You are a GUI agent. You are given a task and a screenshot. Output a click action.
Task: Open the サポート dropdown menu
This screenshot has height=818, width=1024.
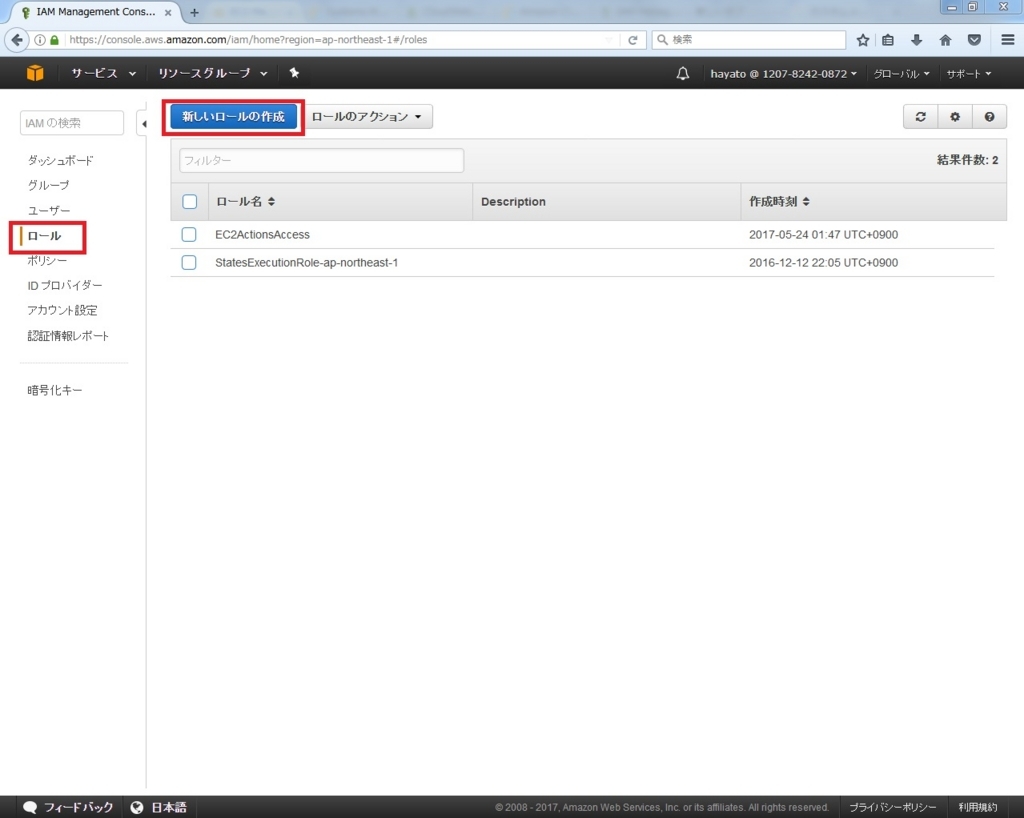coord(968,74)
